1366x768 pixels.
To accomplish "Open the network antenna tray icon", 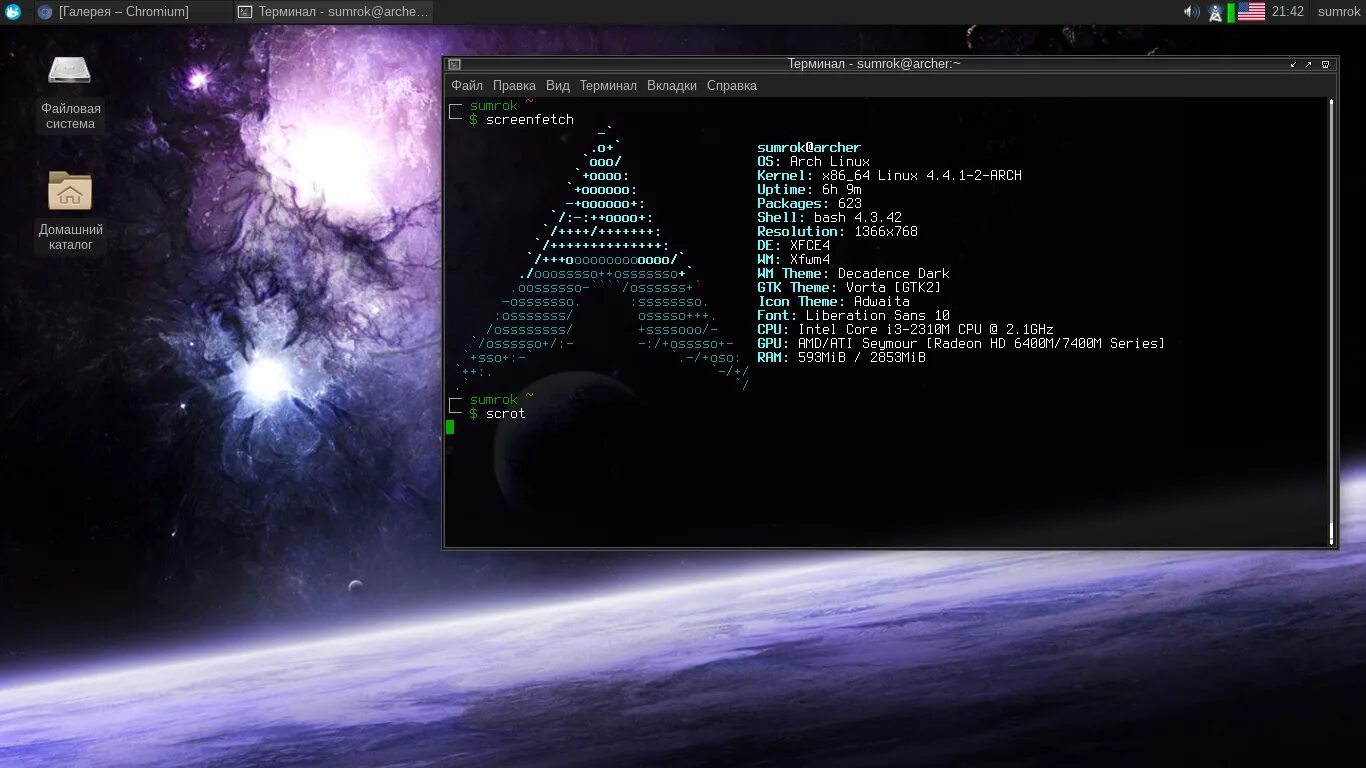I will coord(1215,12).
